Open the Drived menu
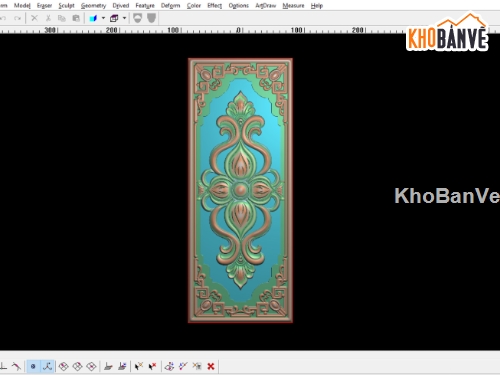Viewport: 500px width, 375px height. (121, 6)
